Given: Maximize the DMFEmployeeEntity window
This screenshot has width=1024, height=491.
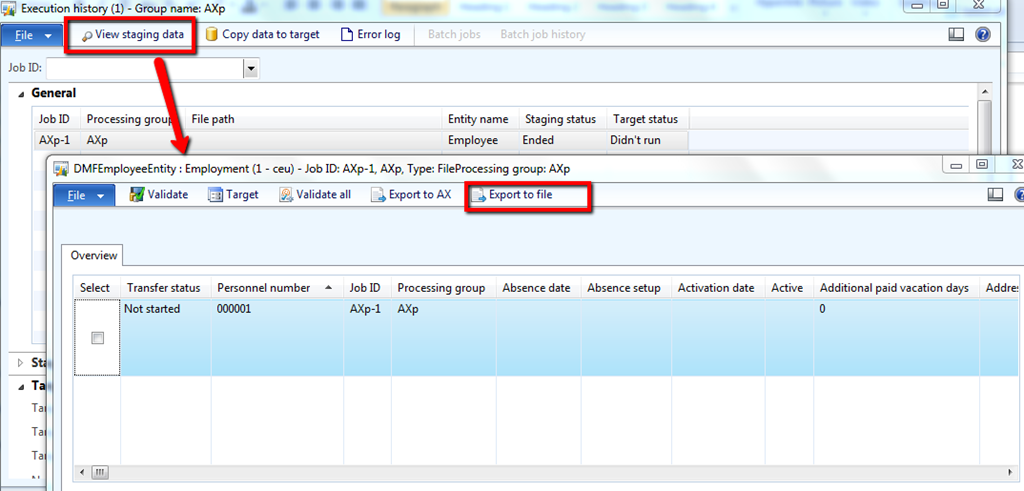Looking at the screenshot, I should pyautogui.click(x=982, y=165).
